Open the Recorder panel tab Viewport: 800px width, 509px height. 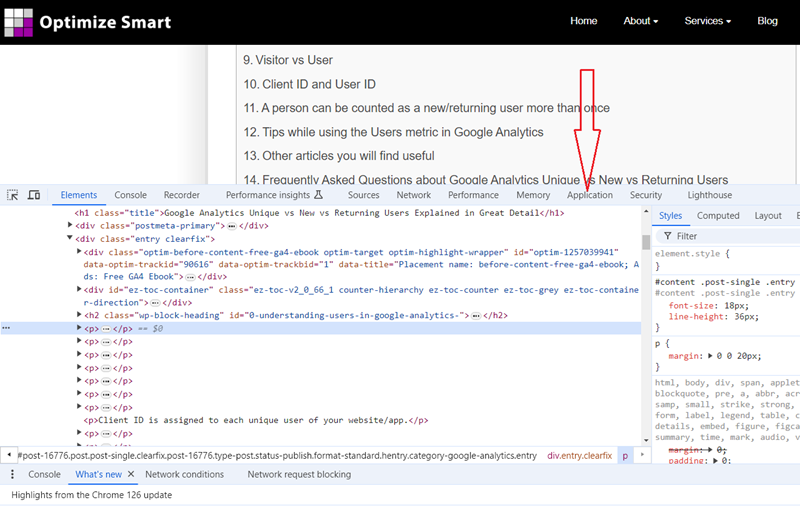click(182, 195)
